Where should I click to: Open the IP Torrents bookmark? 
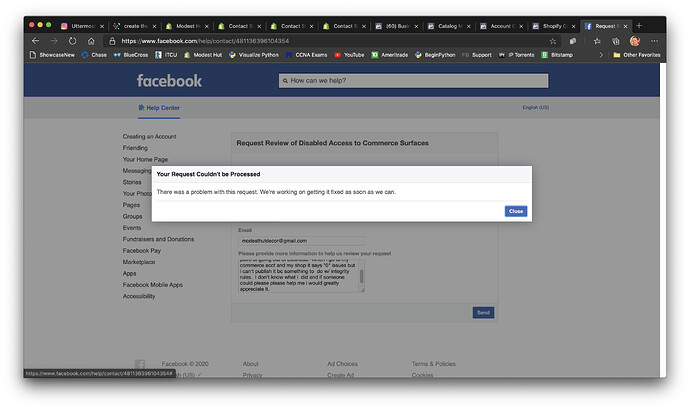pyautogui.click(x=516, y=55)
